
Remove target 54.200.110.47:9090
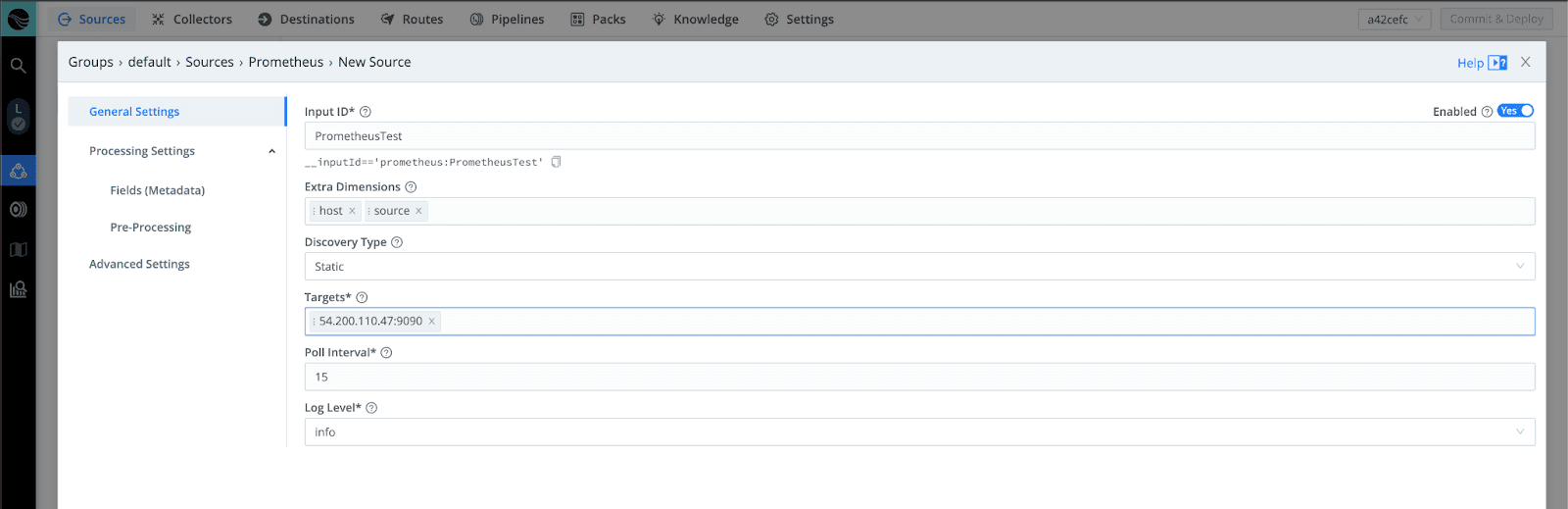pyautogui.click(x=431, y=321)
